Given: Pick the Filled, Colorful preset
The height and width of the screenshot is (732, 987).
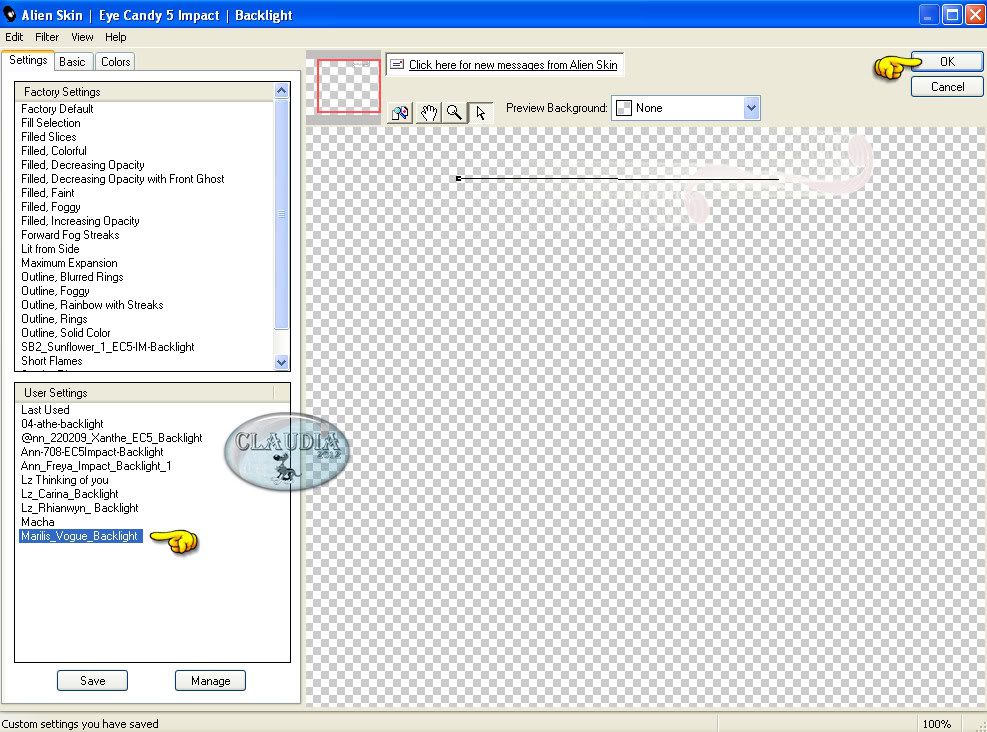Looking at the screenshot, I should (54, 151).
